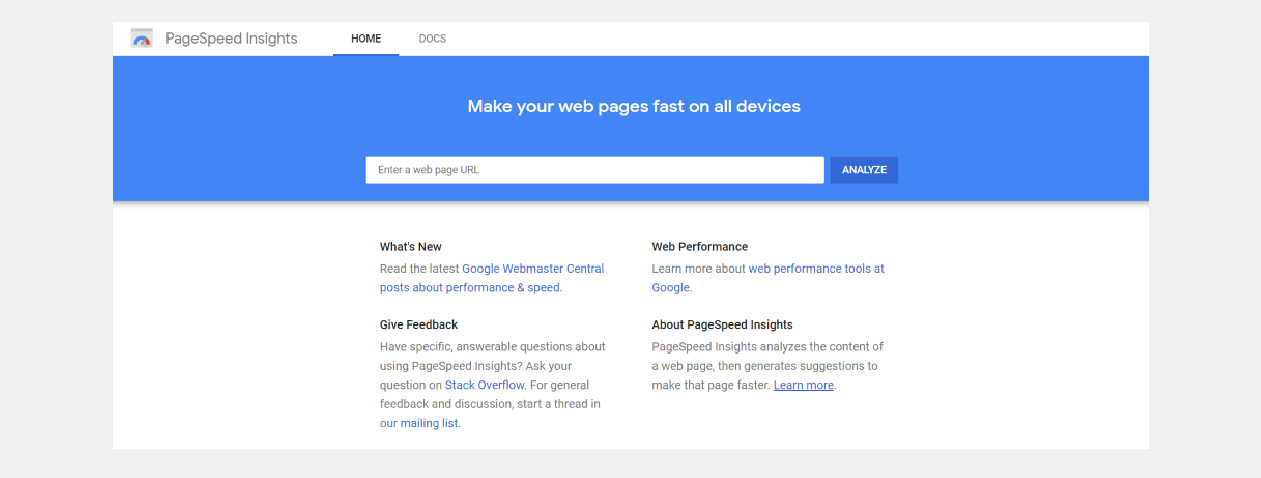
Task: Click 'PageSpeed Insights analyzes the content' text
Action: (767, 347)
